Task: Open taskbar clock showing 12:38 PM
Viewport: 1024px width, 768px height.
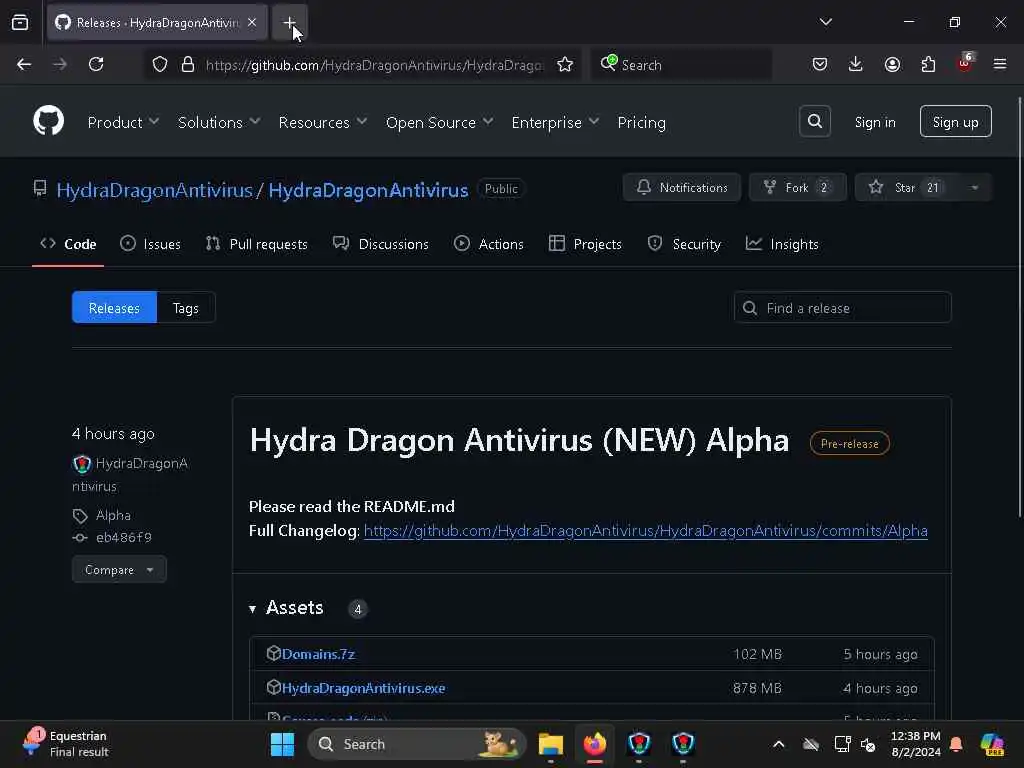Action: point(916,744)
